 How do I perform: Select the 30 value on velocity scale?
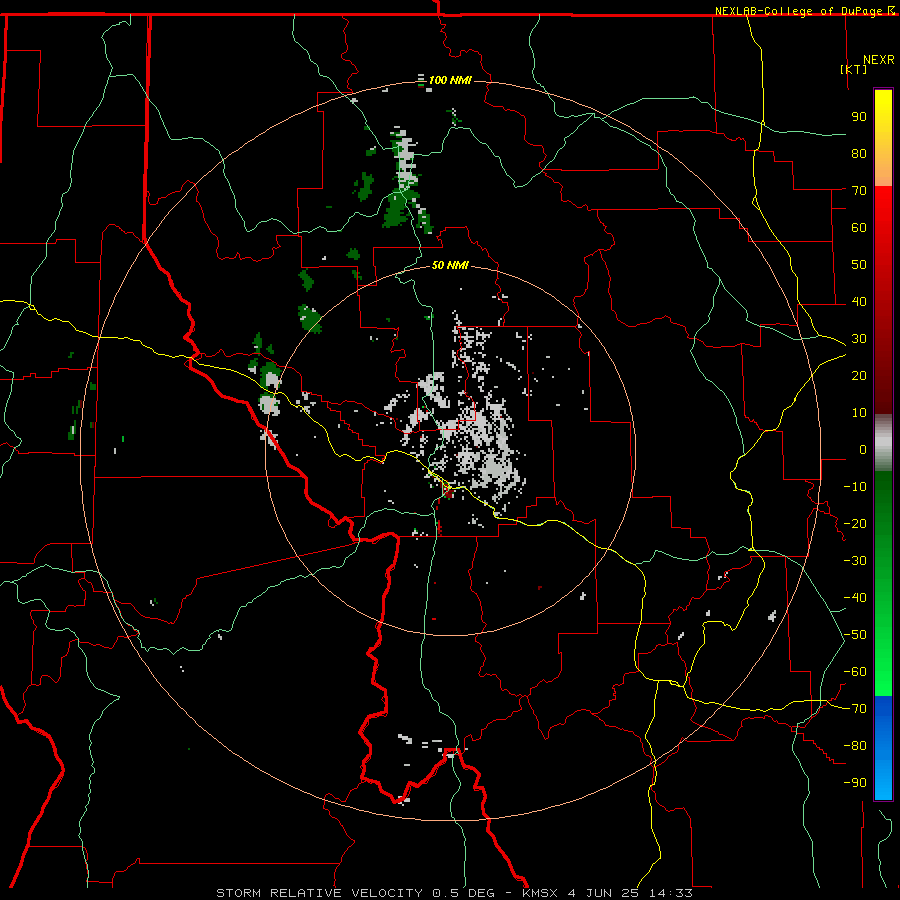click(859, 339)
